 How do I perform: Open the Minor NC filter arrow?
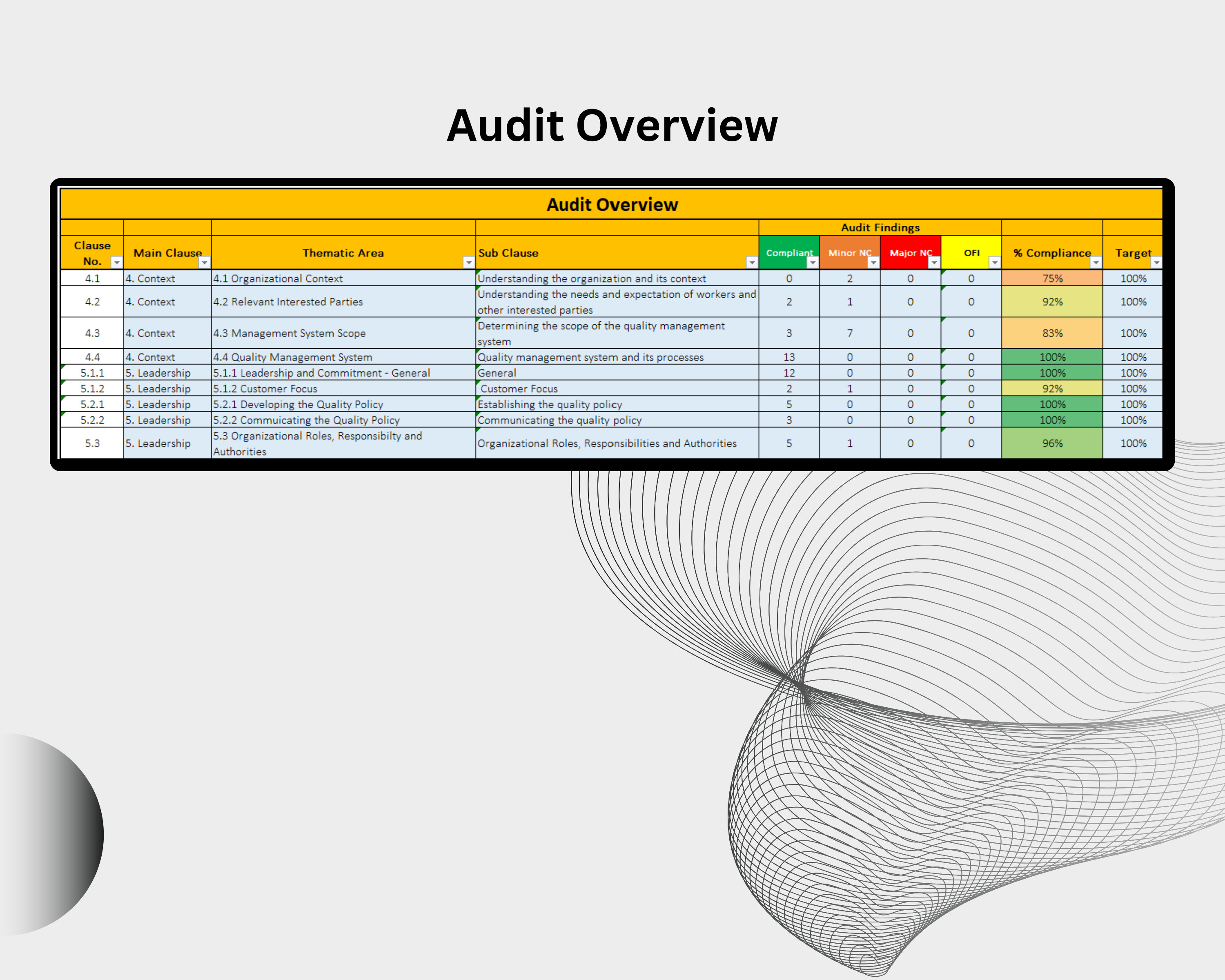[x=874, y=263]
